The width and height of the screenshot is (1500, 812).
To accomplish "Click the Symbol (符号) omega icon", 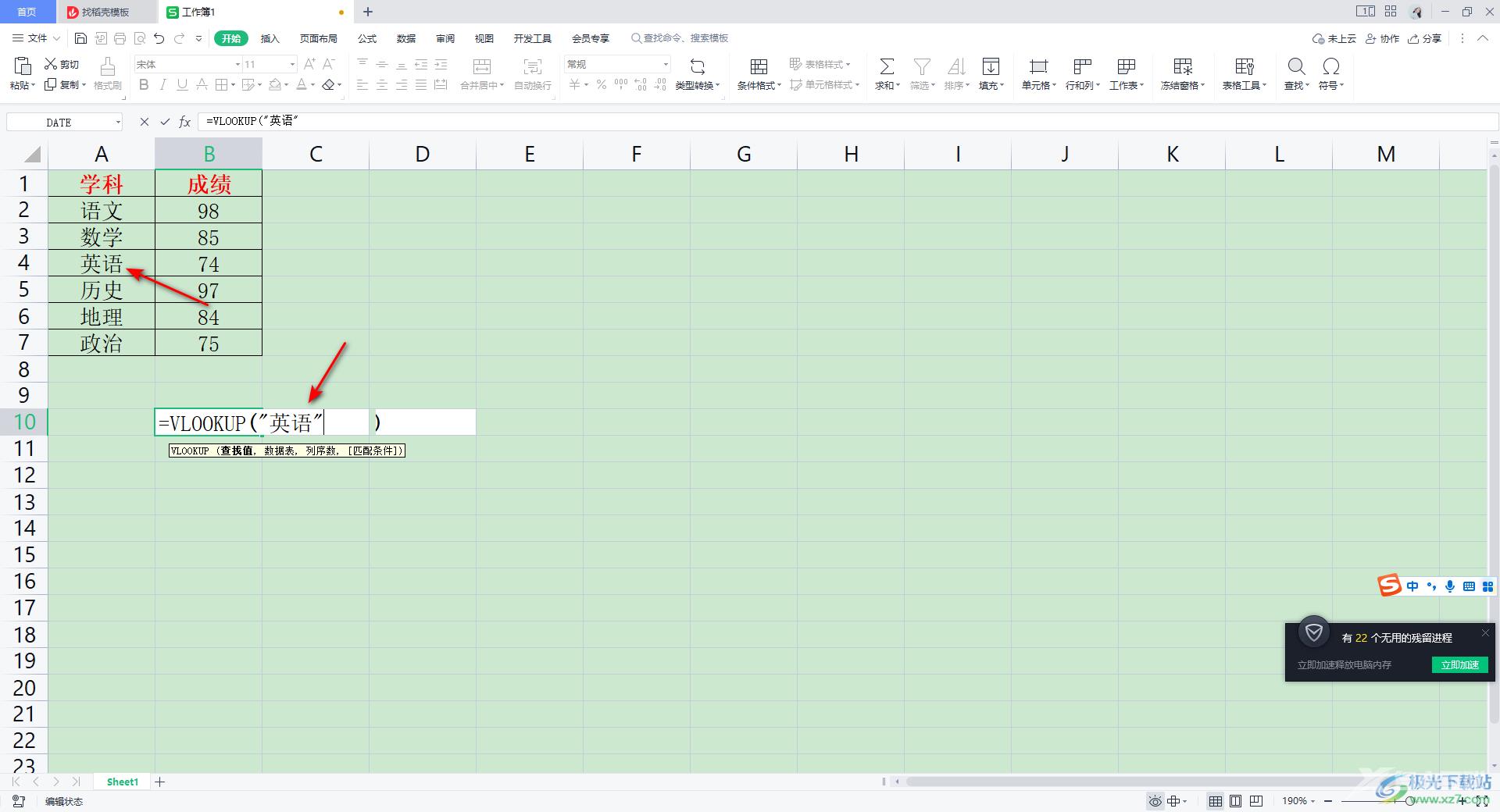I will tap(1330, 66).
